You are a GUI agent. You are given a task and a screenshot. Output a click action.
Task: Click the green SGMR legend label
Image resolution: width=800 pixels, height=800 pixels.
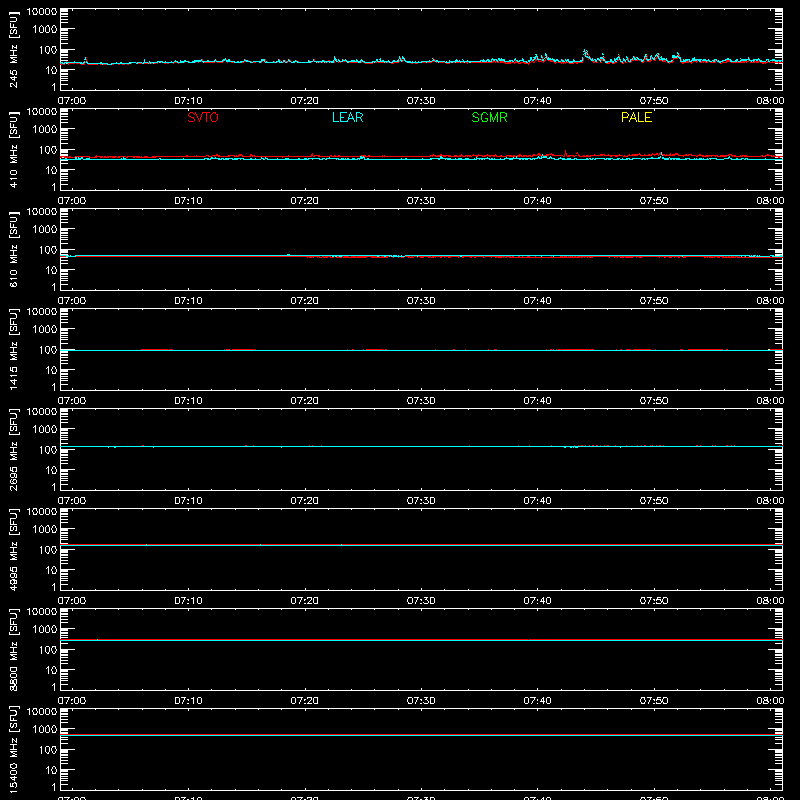click(x=489, y=117)
